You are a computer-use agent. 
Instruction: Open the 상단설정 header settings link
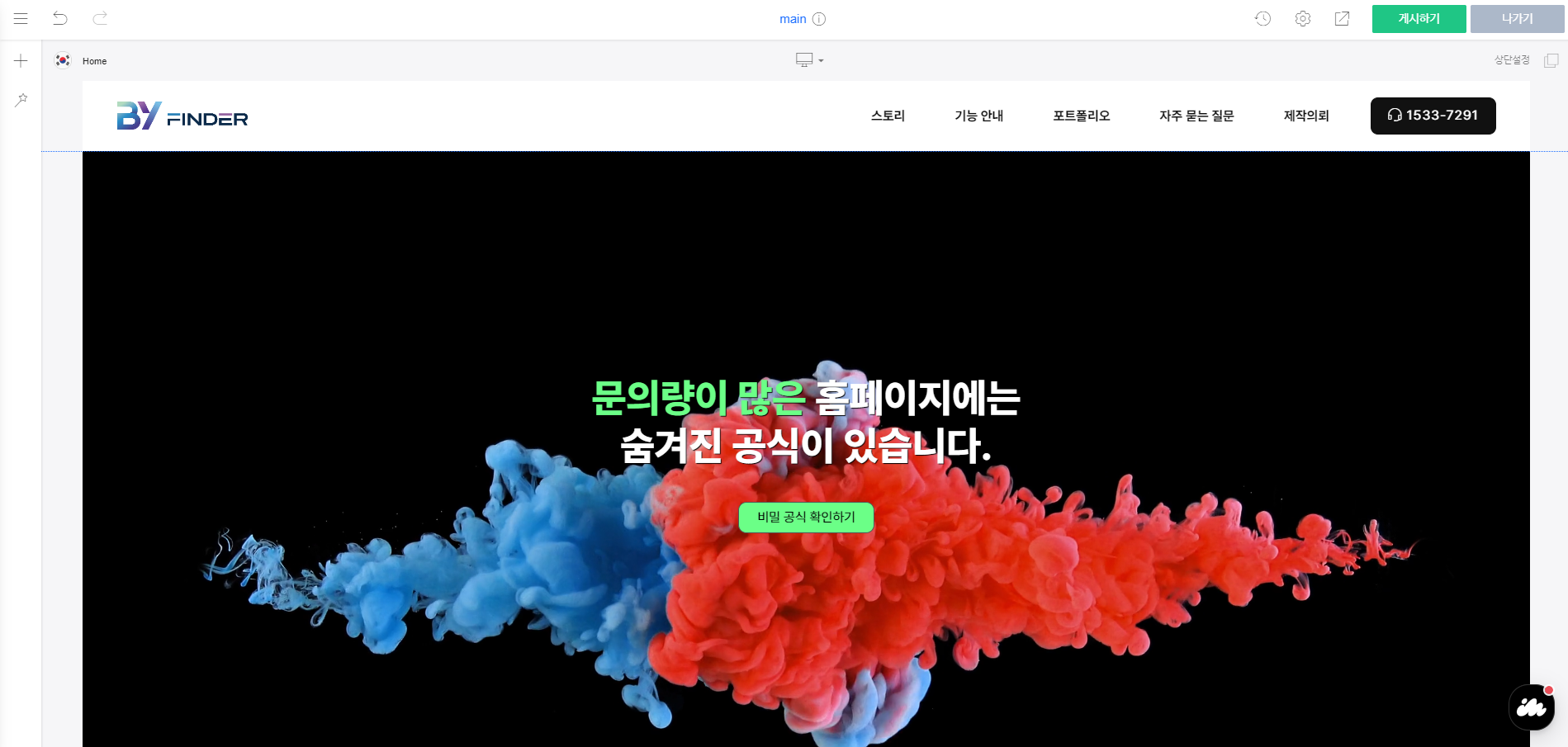(x=1512, y=60)
